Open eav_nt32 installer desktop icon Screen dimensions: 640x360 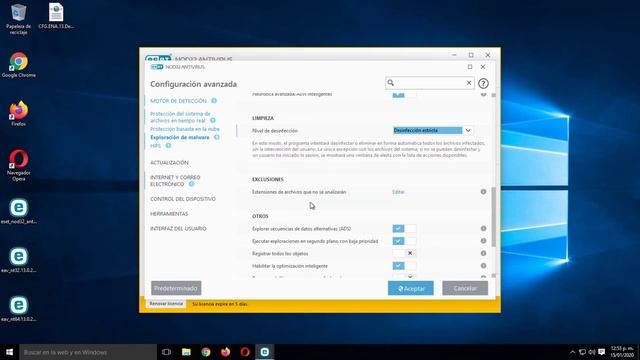click(x=18, y=260)
